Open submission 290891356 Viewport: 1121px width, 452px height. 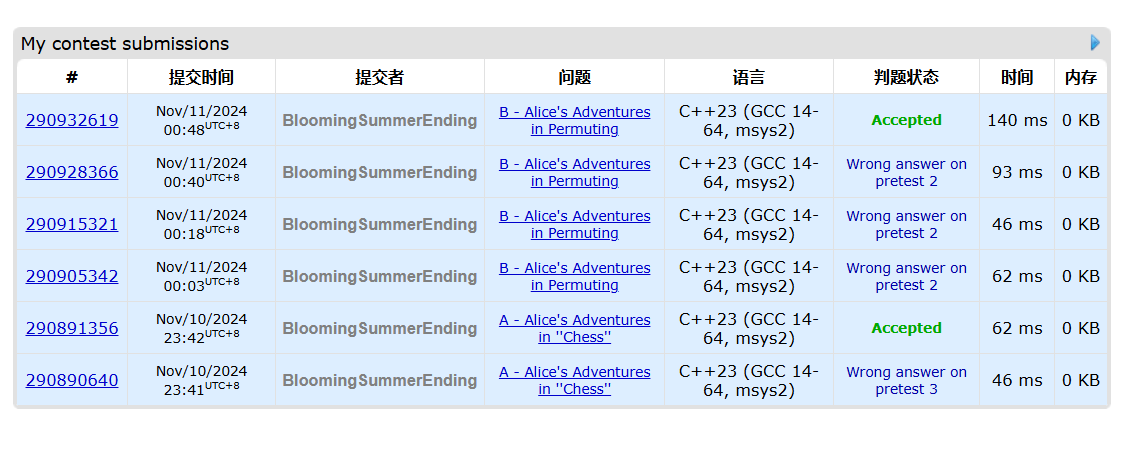pos(72,329)
